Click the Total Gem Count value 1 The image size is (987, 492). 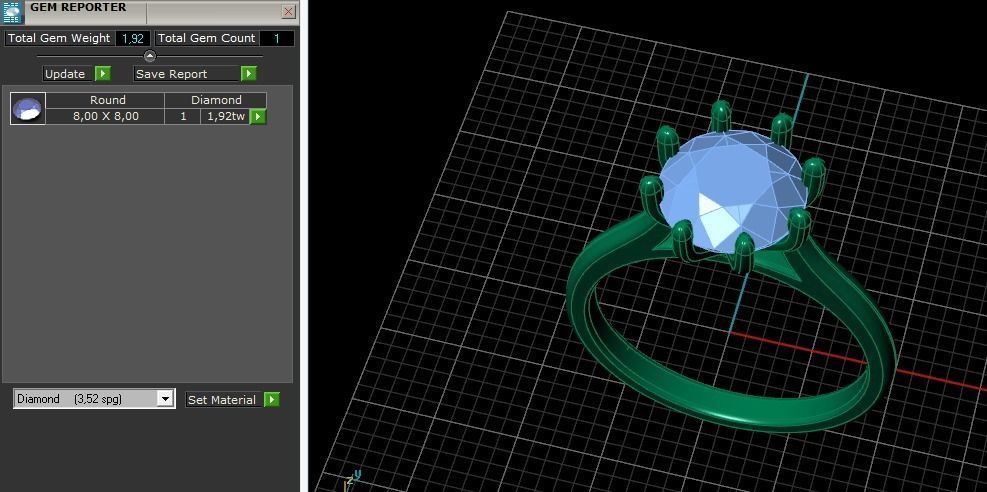(x=277, y=38)
